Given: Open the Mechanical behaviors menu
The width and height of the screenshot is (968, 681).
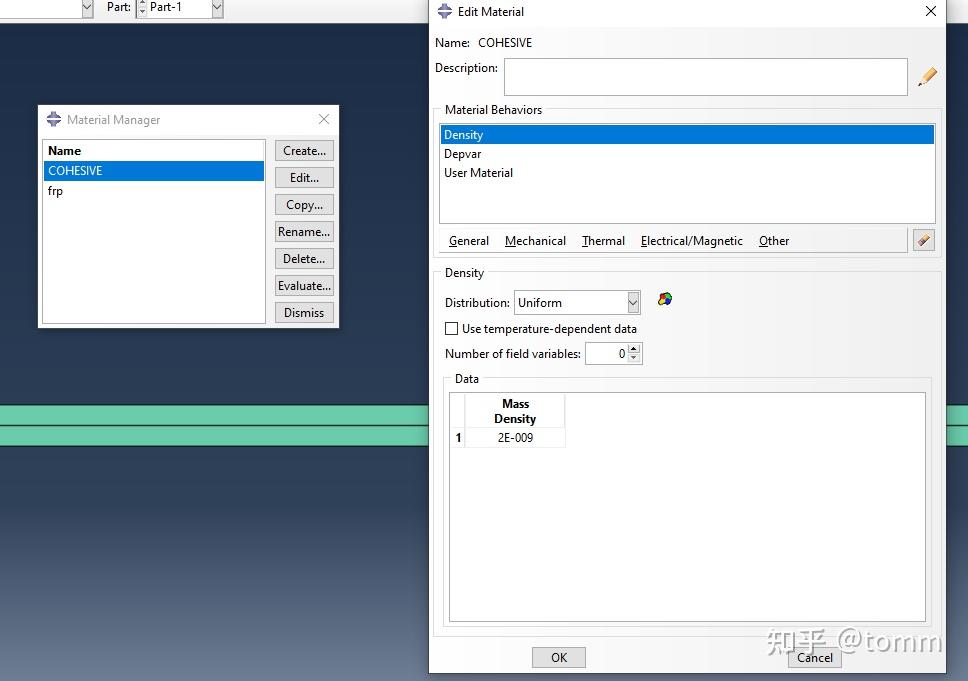Looking at the screenshot, I should tap(535, 241).
